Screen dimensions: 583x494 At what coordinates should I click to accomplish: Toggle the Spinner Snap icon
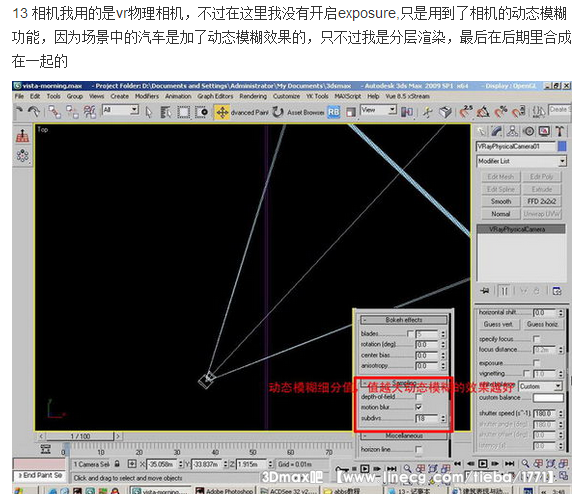click(x=519, y=111)
